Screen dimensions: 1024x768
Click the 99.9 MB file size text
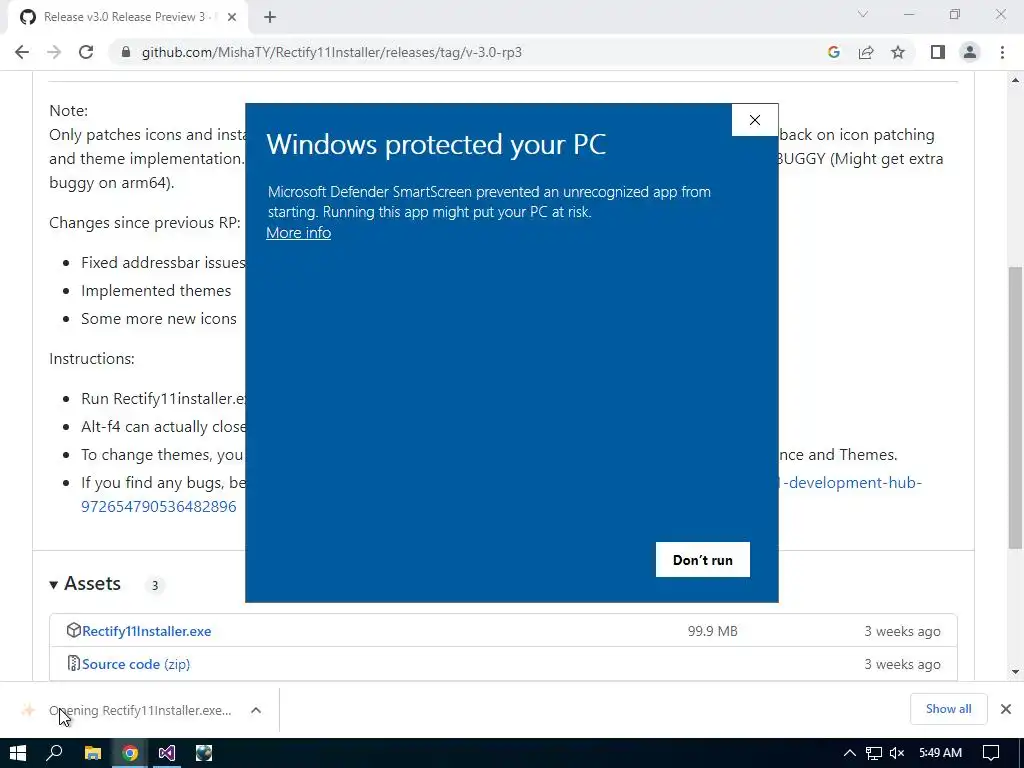click(x=712, y=632)
